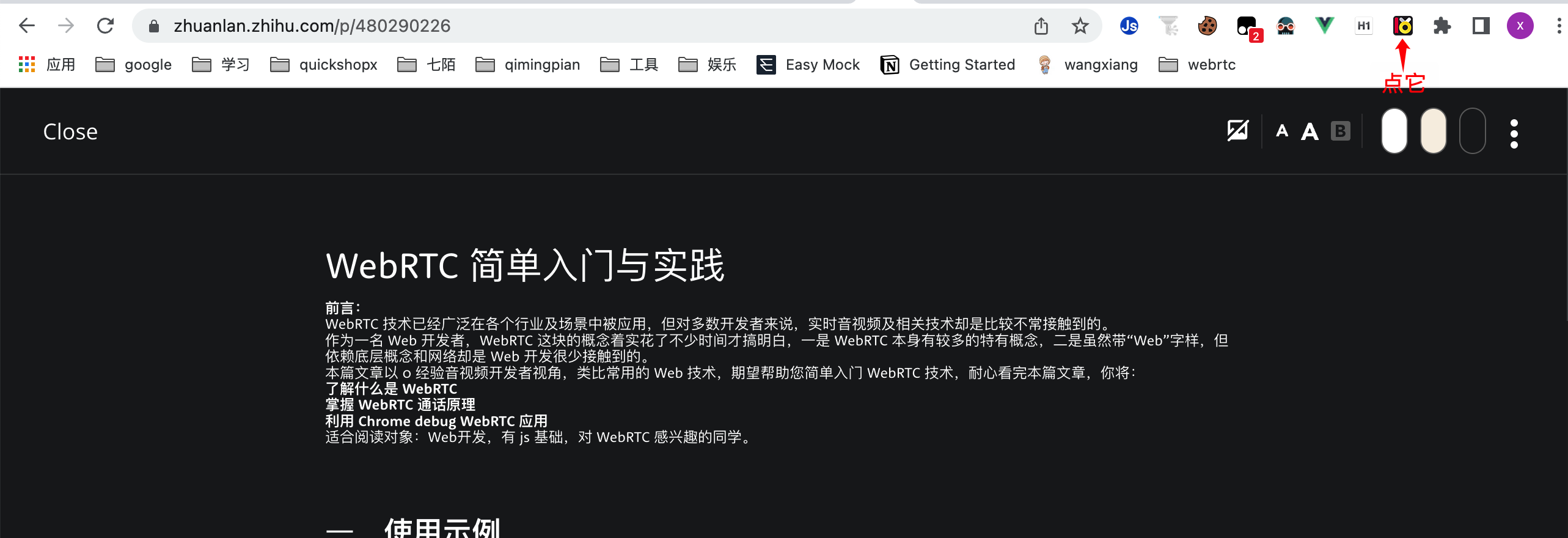Open the Extensions puzzle menu
This screenshot has width=1568, height=538.
[1442, 26]
